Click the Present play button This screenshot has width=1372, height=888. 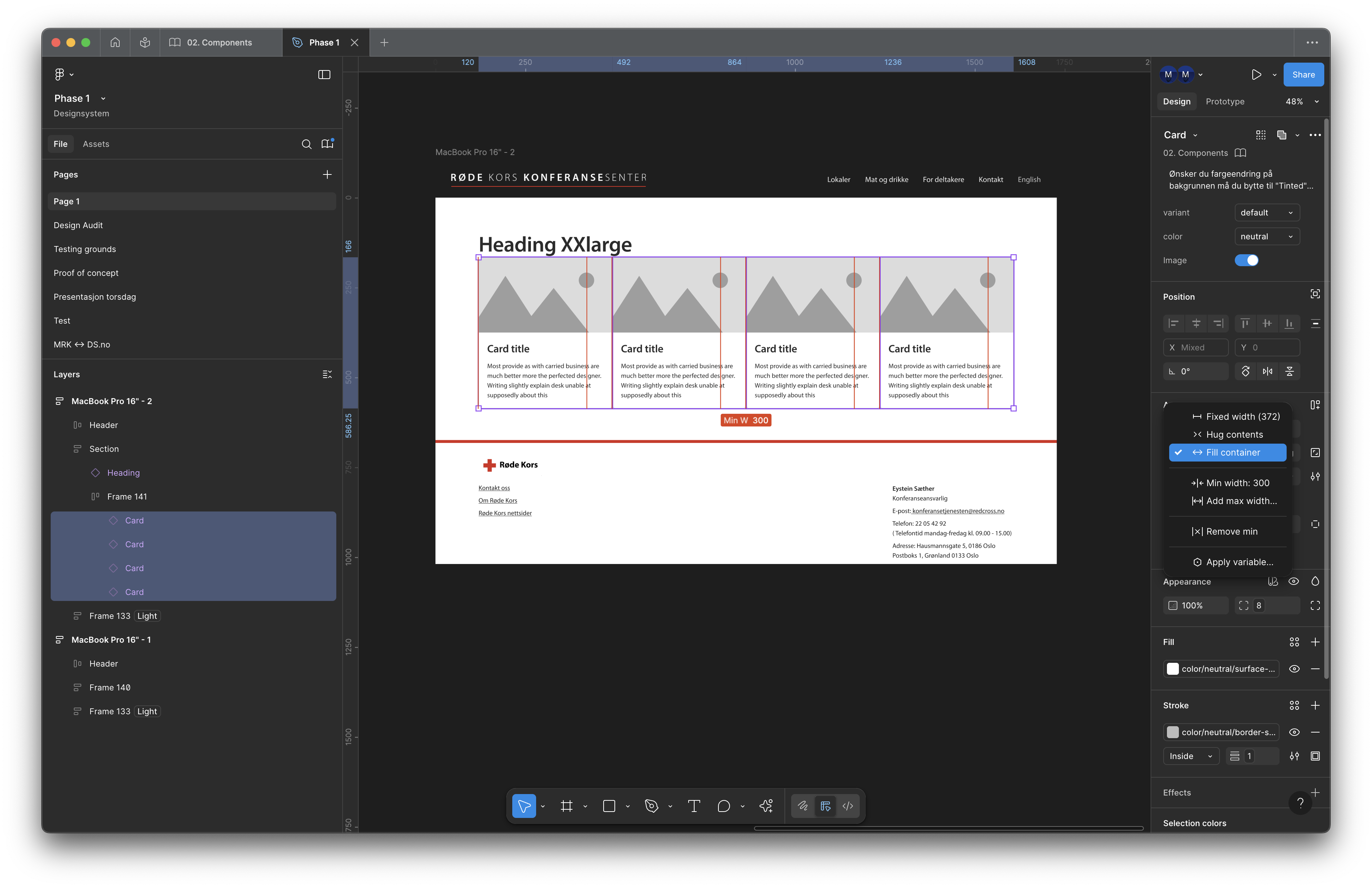[x=1256, y=74]
